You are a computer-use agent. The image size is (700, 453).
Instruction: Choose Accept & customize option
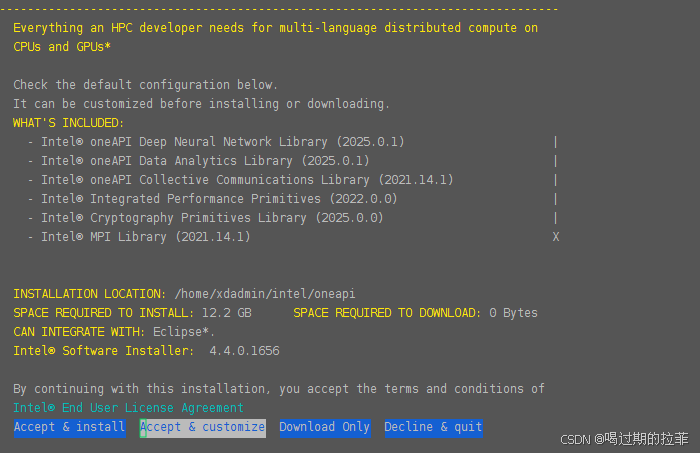point(203,428)
